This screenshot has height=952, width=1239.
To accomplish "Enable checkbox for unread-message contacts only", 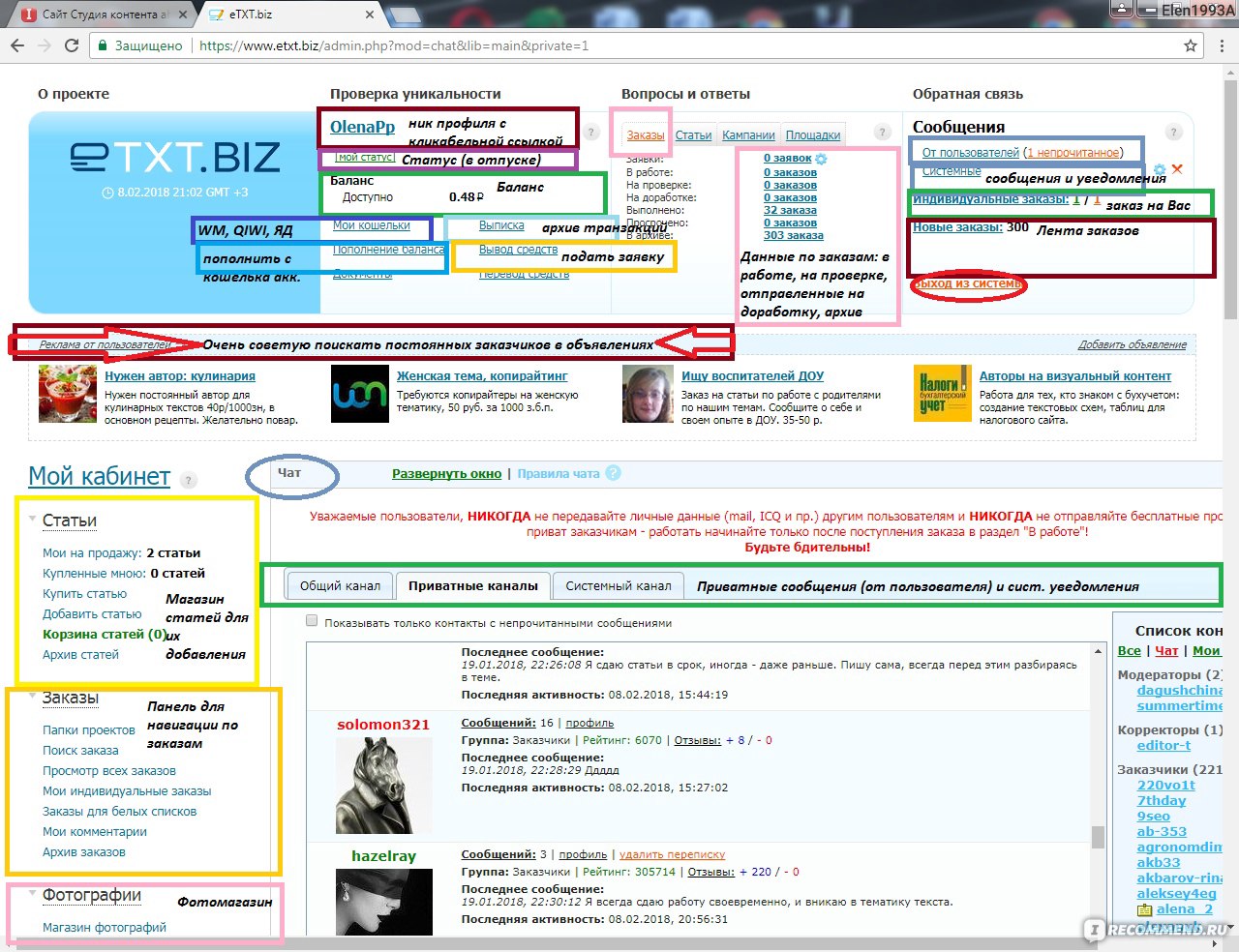I will click(x=312, y=621).
